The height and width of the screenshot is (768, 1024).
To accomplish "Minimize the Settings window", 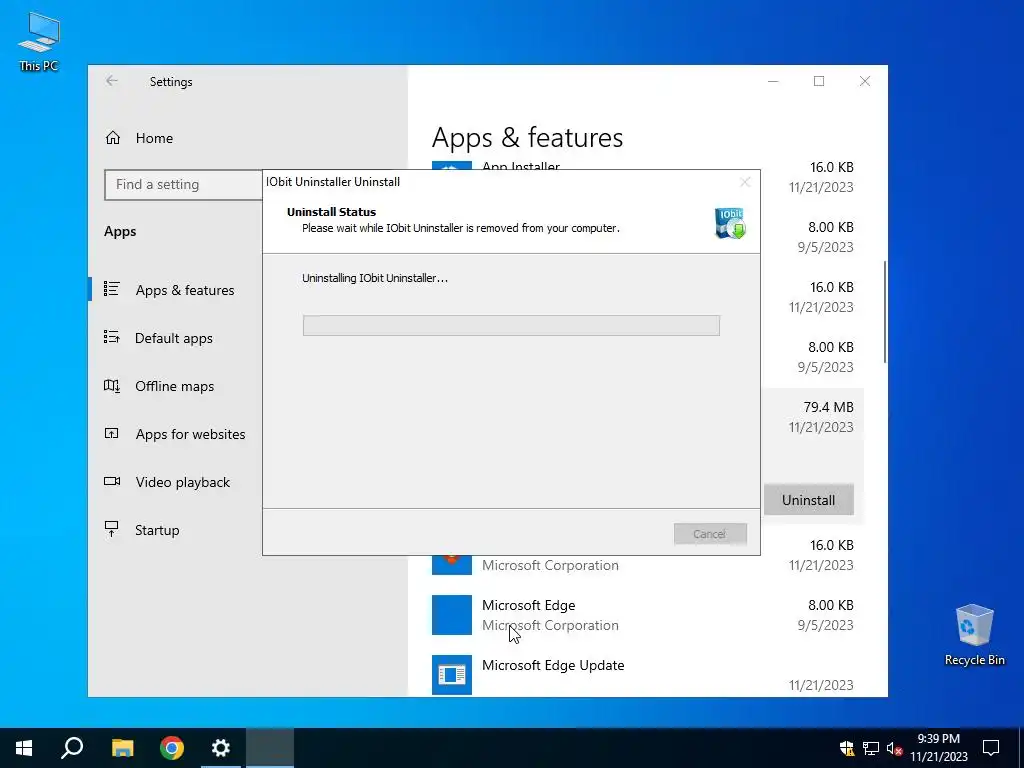I will pos(773,81).
